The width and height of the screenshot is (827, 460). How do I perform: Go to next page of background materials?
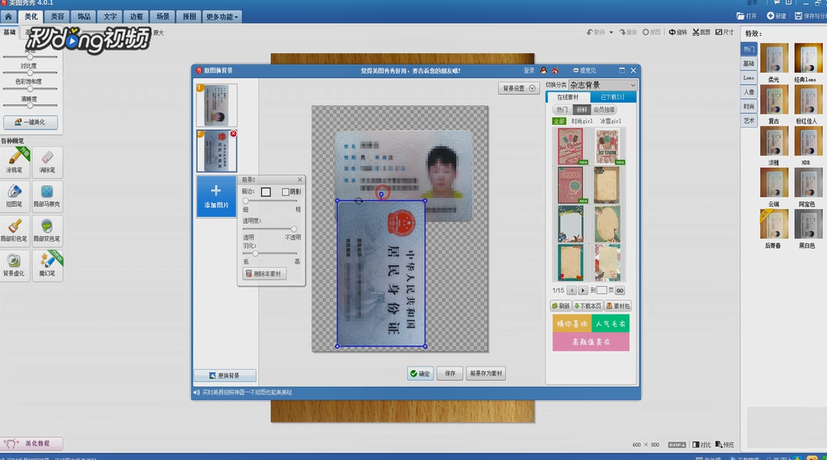[583, 290]
